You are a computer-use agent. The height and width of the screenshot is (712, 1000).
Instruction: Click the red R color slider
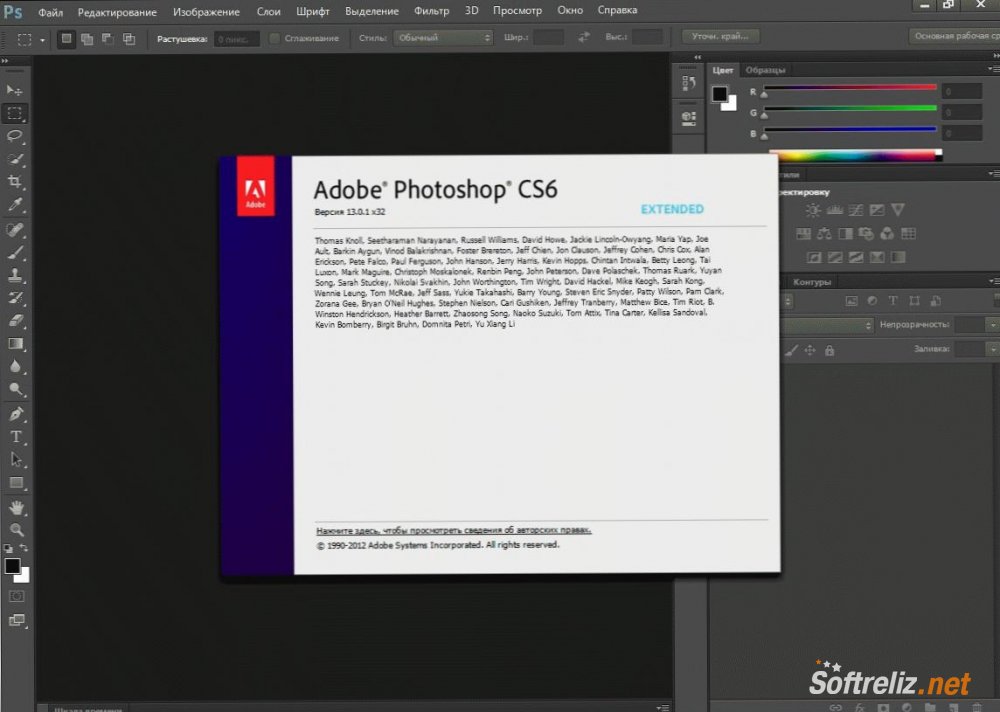tap(850, 88)
